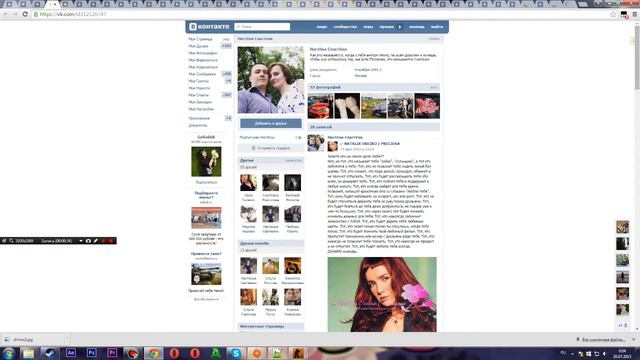The image size is (640, 360).
Task: Open 'Мои Закладки' in left sidebar
Action: click(x=200, y=102)
